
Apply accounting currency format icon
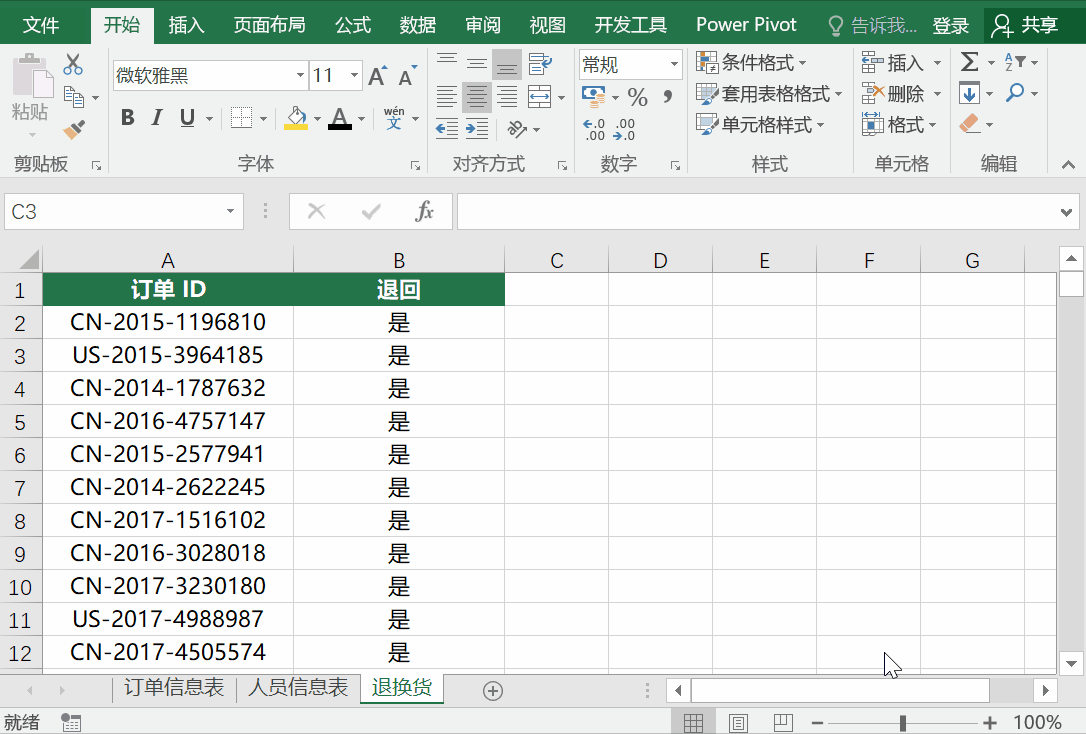[594, 96]
